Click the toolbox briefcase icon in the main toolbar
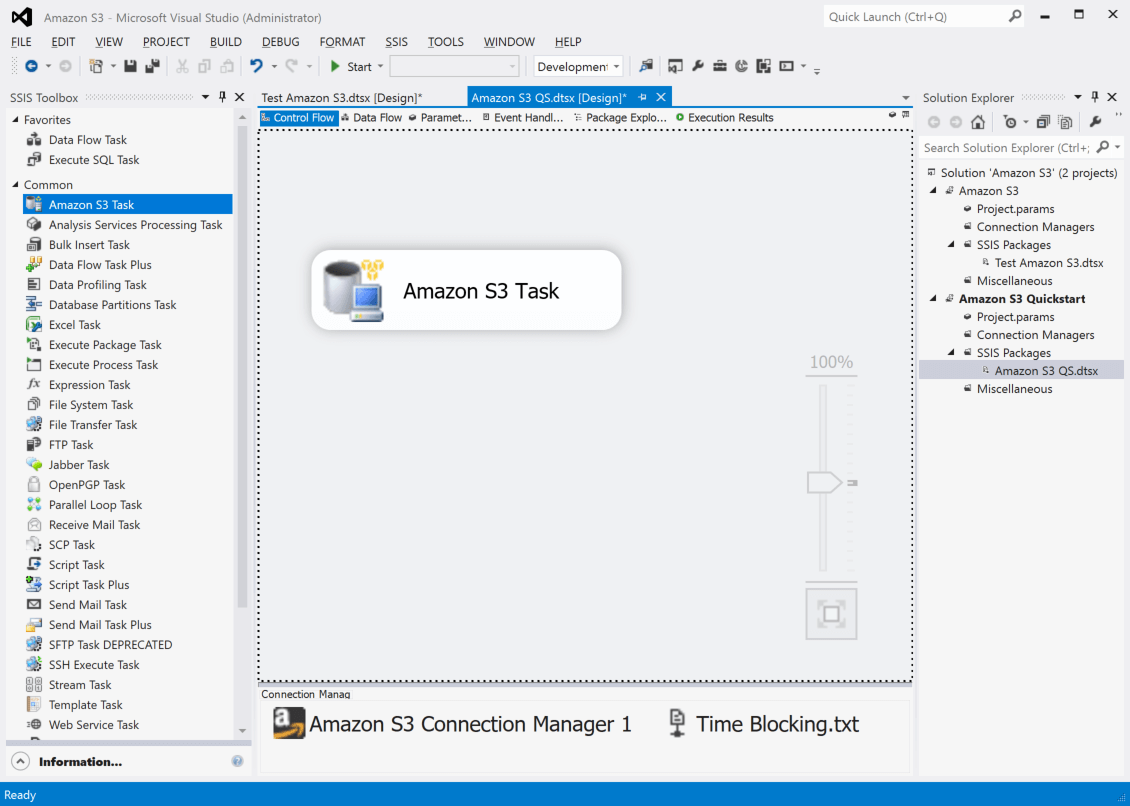 click(x=719, y=66)
